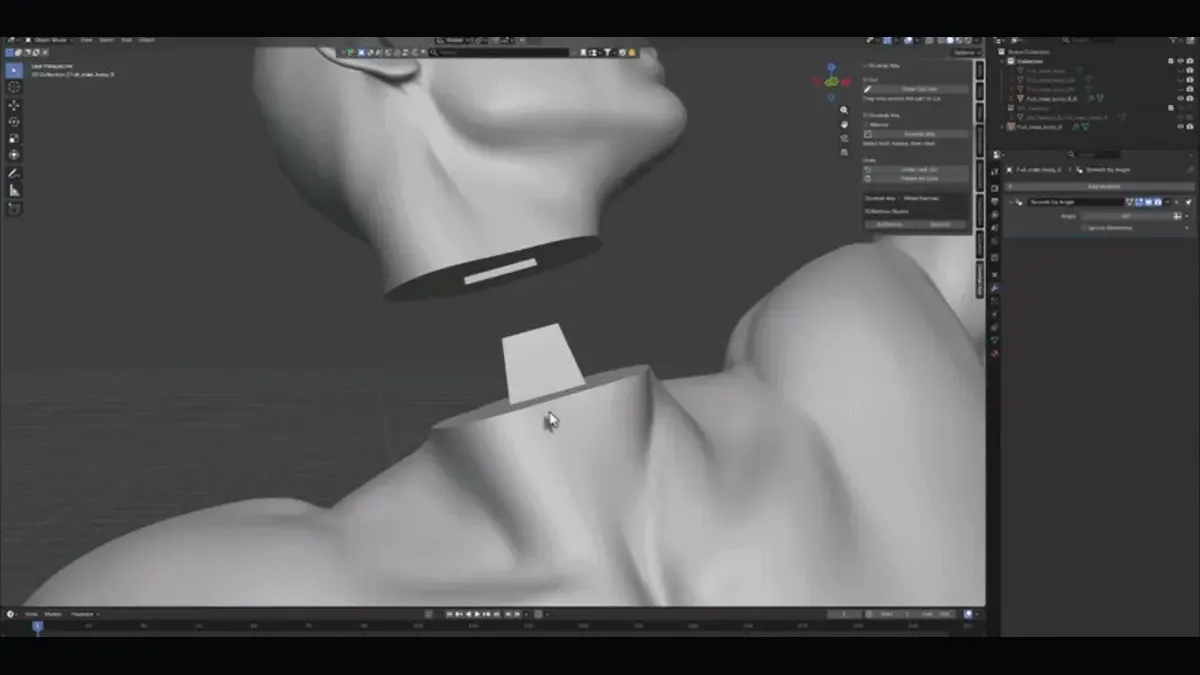Open the Tool tab in Properties editor

tap(995, 172)
